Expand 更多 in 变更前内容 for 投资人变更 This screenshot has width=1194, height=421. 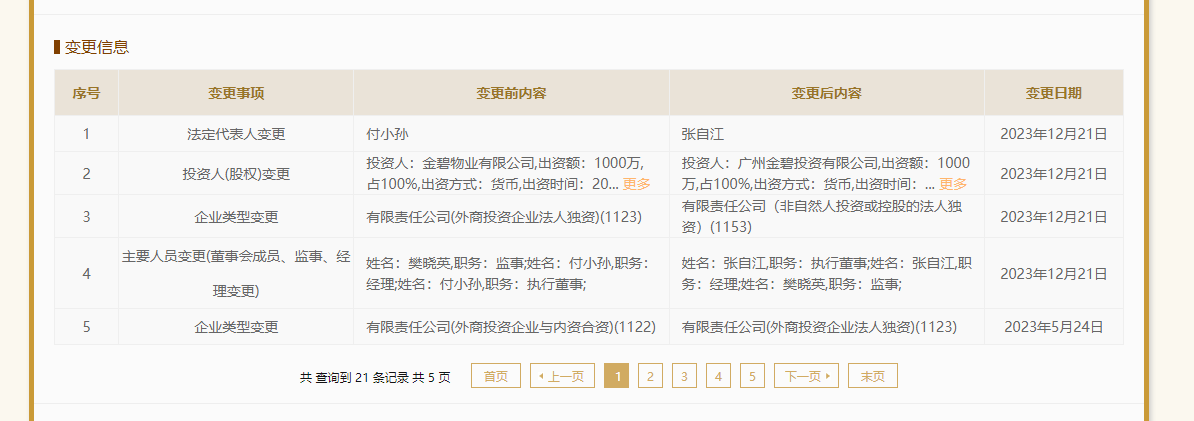tap(636, 184)
